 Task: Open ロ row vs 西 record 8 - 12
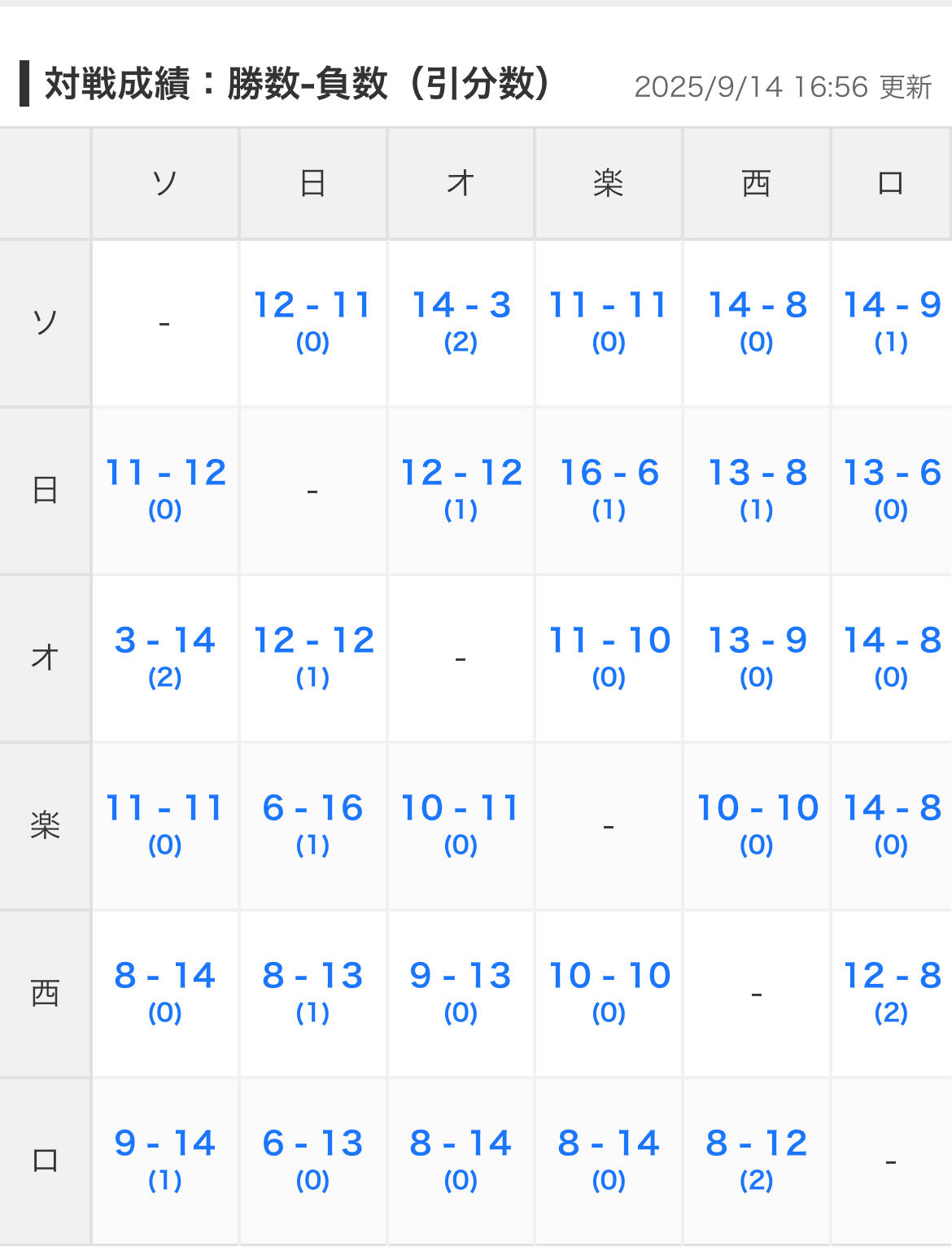point(757,1145)
